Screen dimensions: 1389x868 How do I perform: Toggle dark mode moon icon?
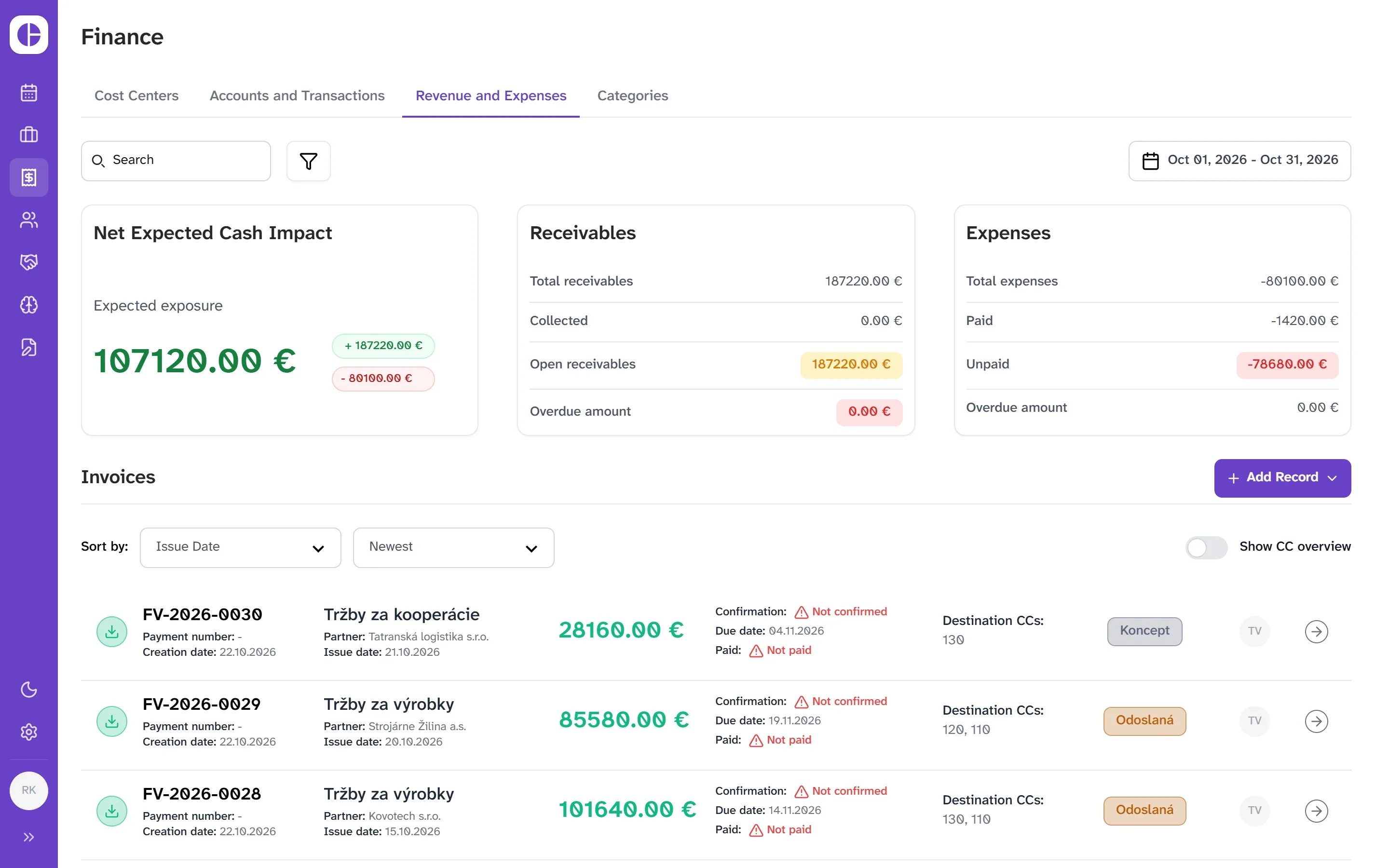[x=29, y=690]
